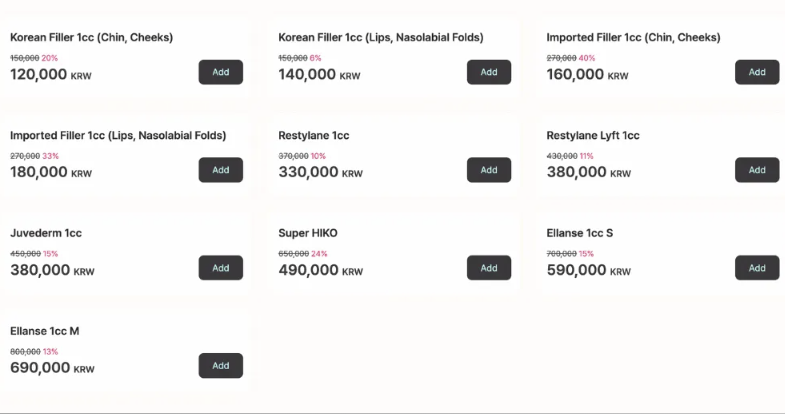Screen dimensions: 785x414
Task: Select the 490,000 KRW price text
Action: click(319, 270)
